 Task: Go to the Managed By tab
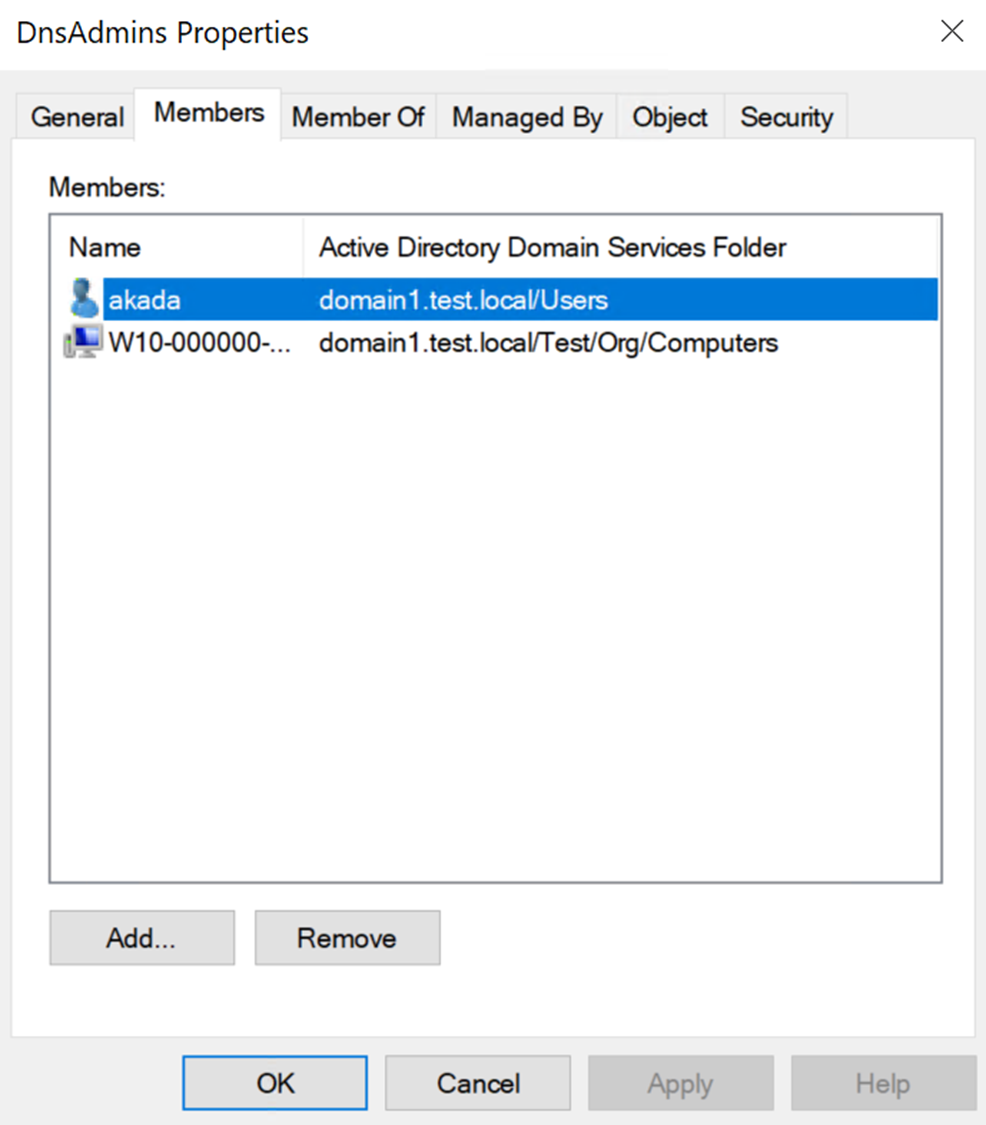527,117
